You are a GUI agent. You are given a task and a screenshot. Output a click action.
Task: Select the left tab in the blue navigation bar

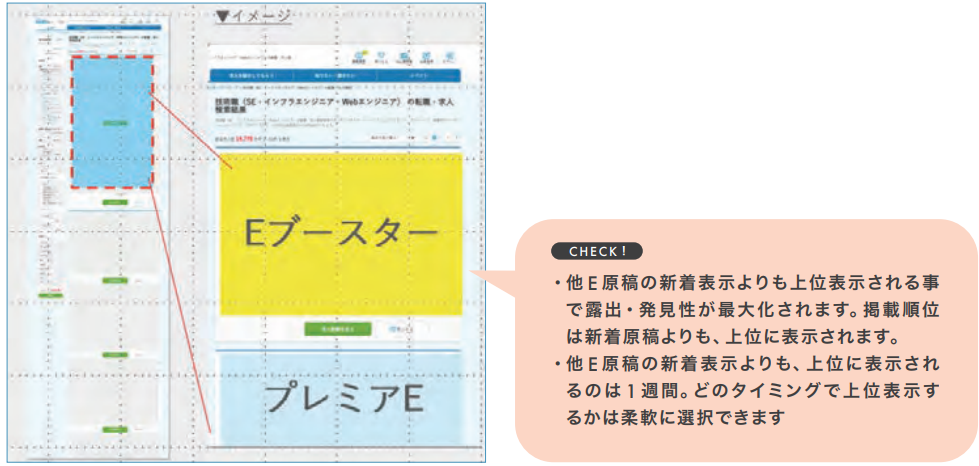tap(252, 76)
